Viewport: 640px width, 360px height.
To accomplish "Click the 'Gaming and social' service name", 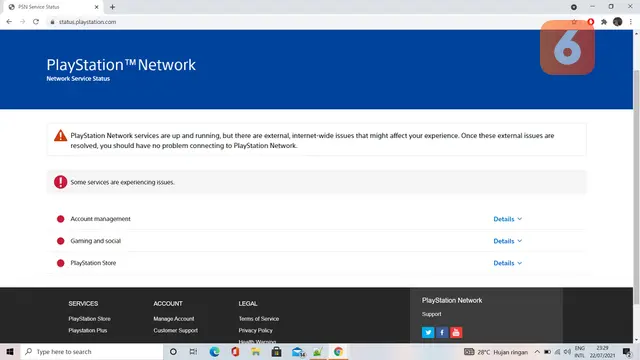I will coord(96,241).
